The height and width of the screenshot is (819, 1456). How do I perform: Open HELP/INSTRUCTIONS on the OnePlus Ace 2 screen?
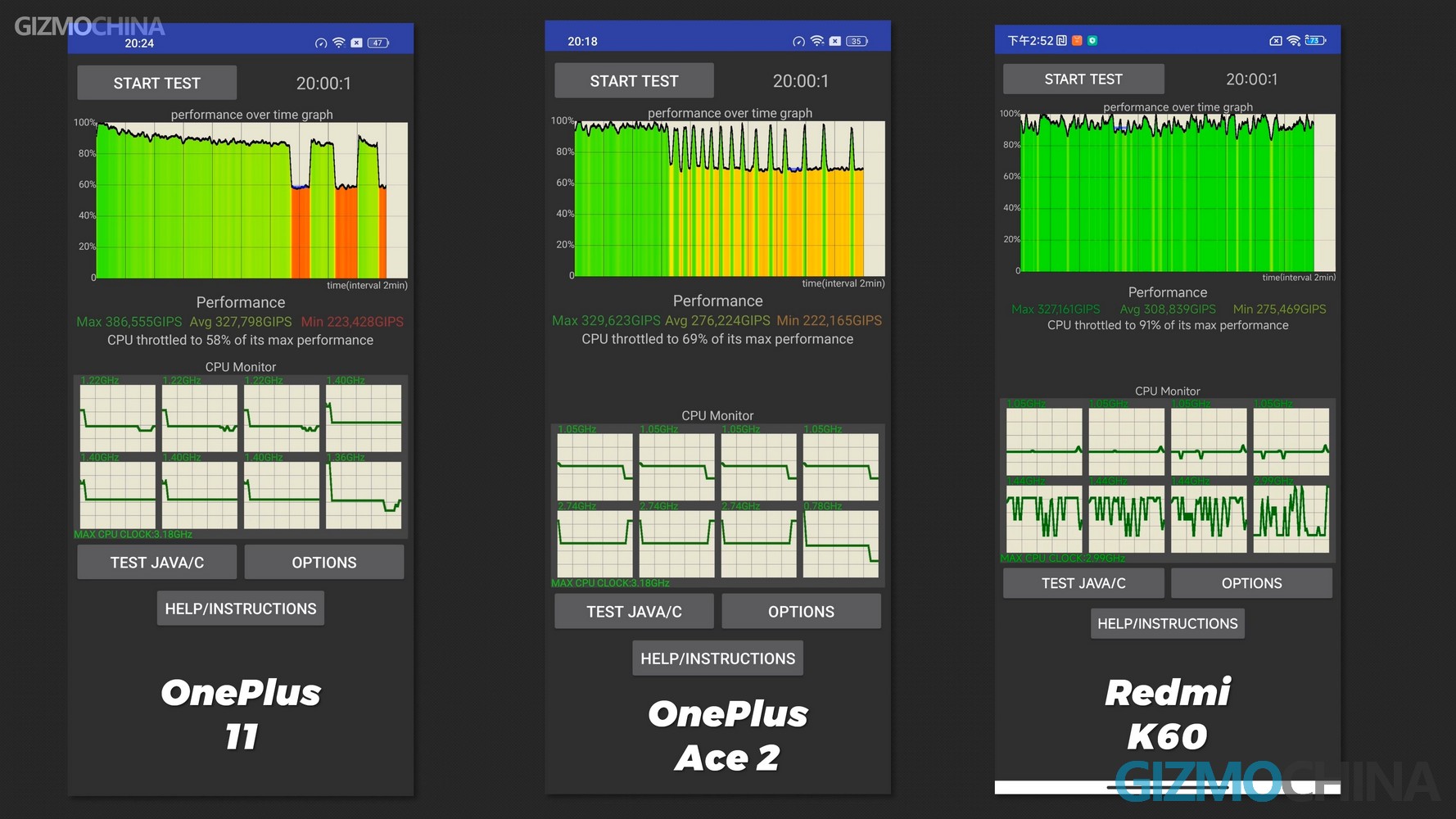pyautogui.click(x=717, y=658)
